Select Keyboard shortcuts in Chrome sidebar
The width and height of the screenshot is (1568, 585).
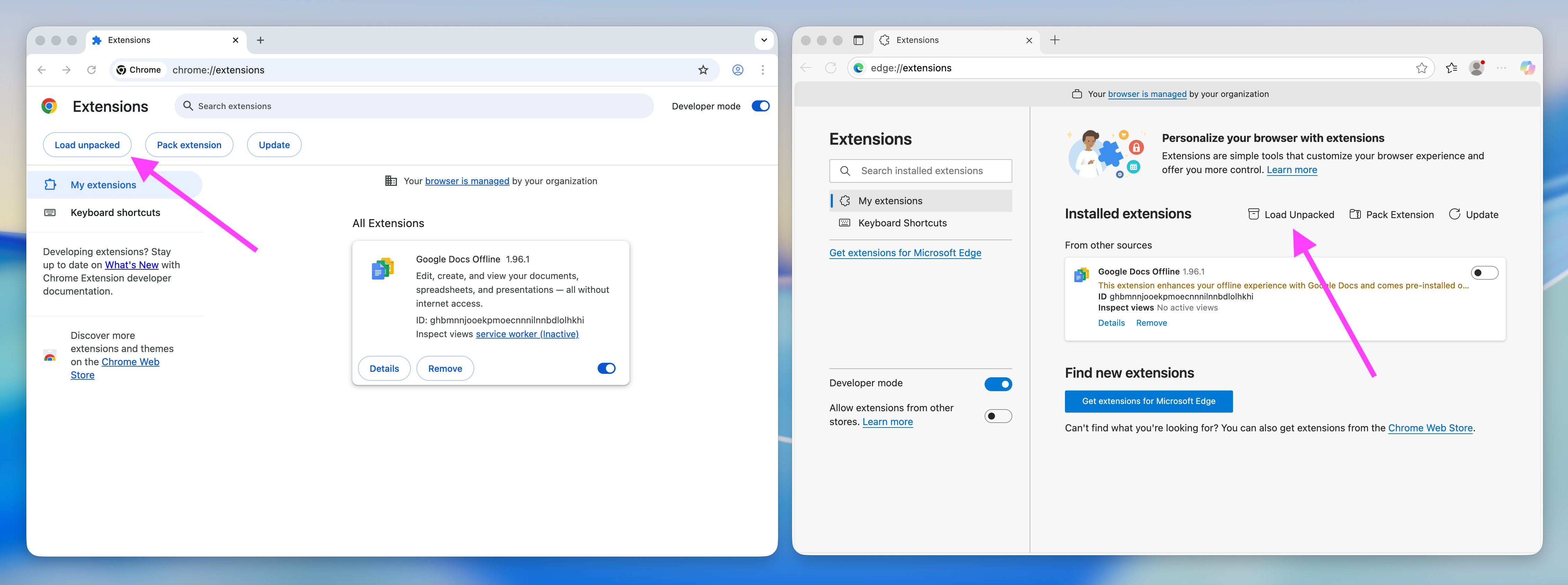tap(115, 213)
